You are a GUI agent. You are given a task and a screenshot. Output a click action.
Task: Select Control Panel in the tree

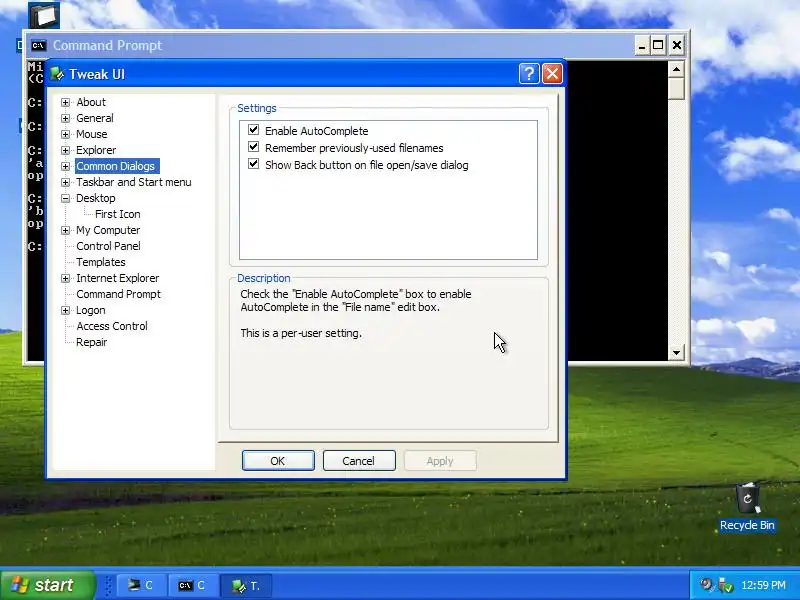pyautogui.click(x=108, y=246)
